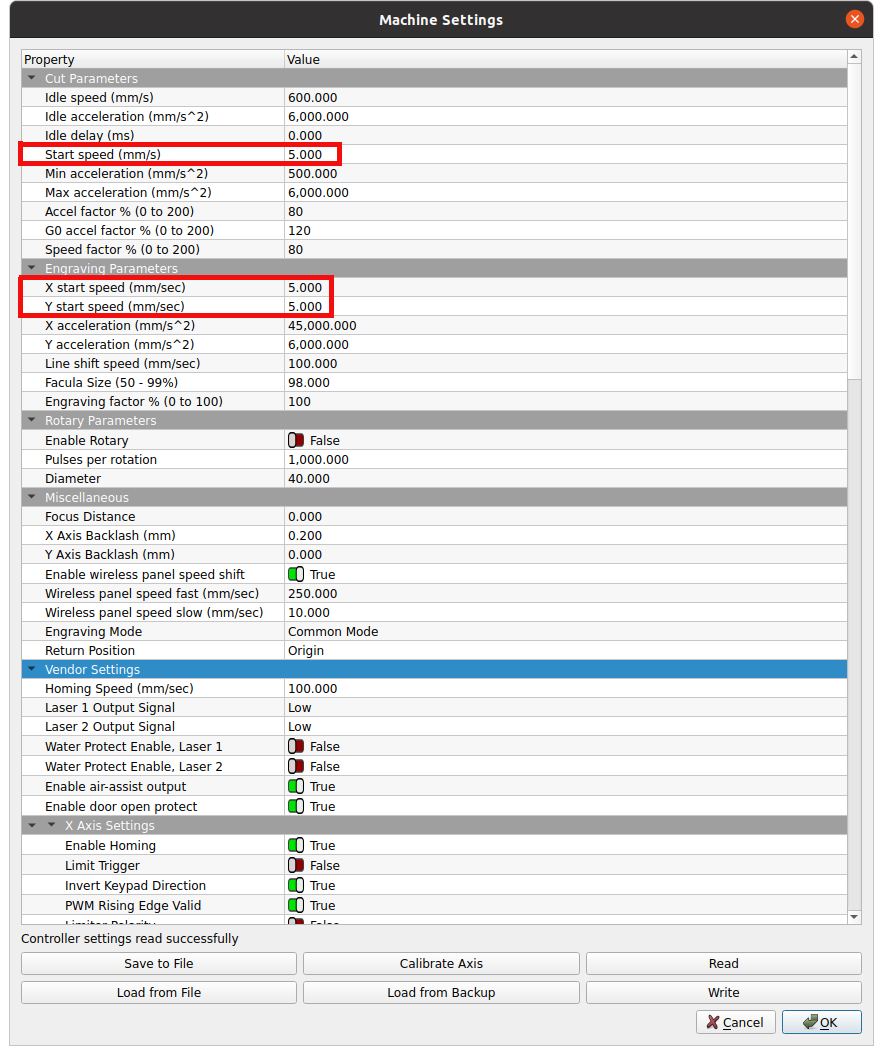
Task: Toggle the Enable Rotary switch
Action: click(x=296, y=441)
